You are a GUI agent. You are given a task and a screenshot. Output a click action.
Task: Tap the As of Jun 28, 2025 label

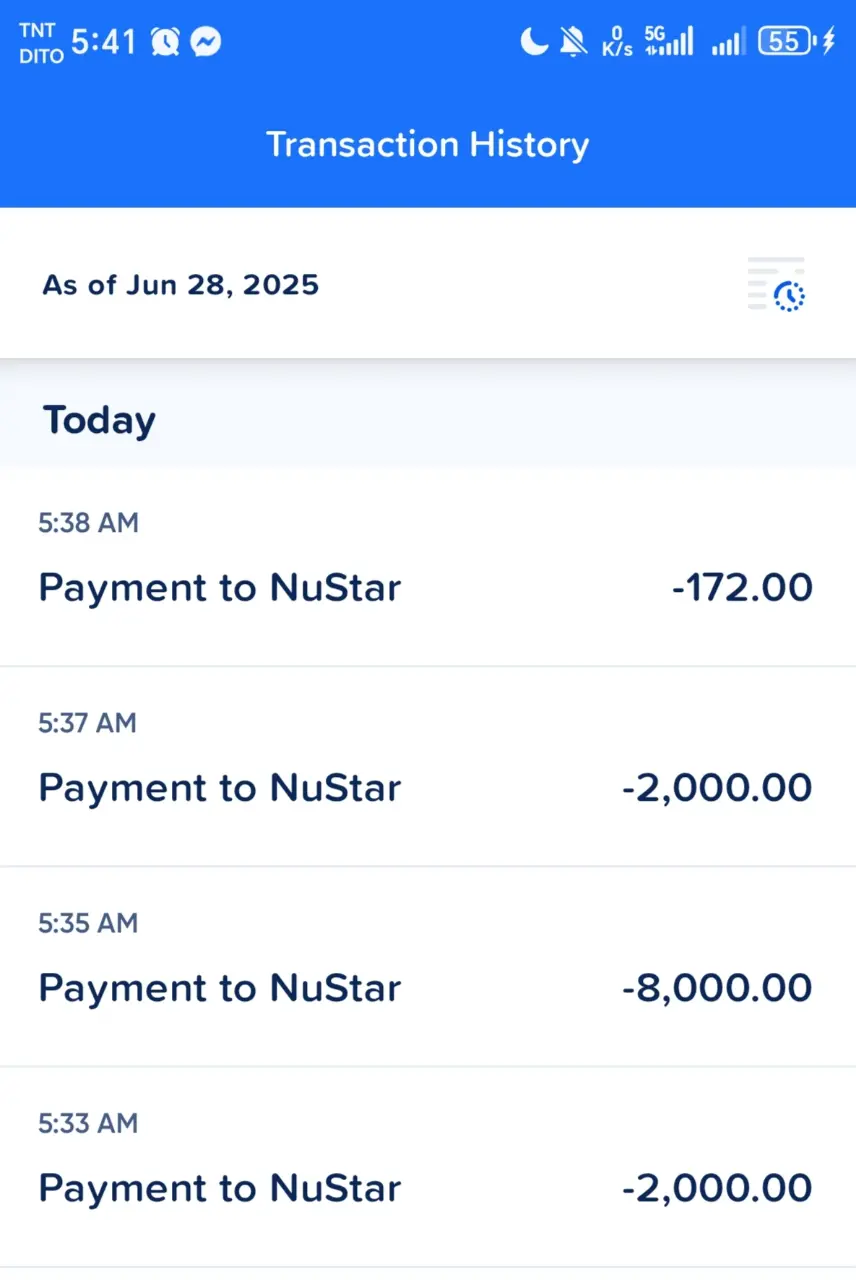click(x=181, y=285)
